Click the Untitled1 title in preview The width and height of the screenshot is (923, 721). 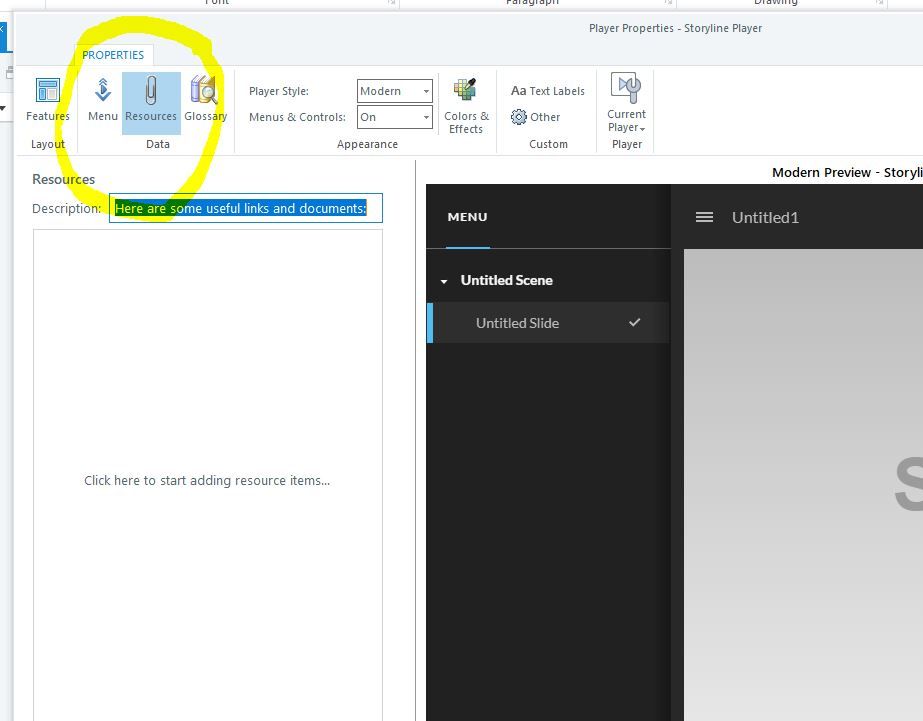coord(765,217)
